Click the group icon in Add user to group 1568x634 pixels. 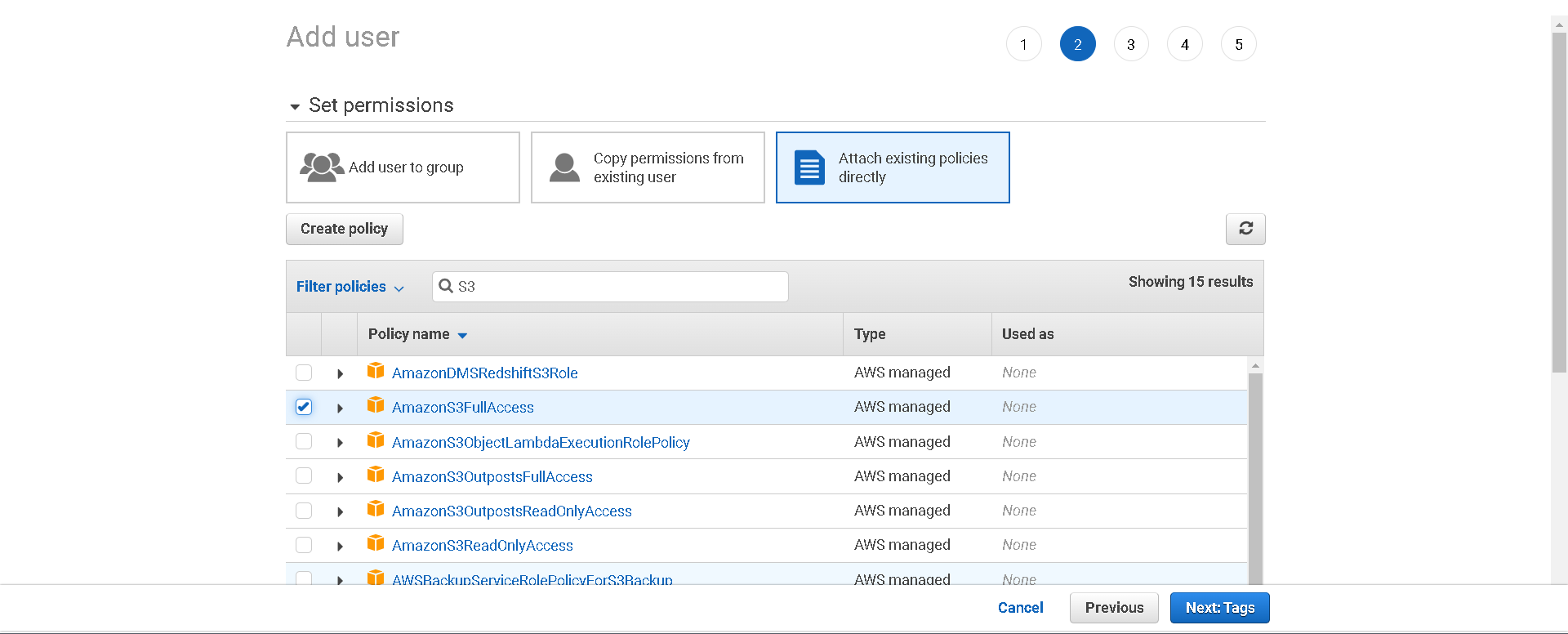322,167
